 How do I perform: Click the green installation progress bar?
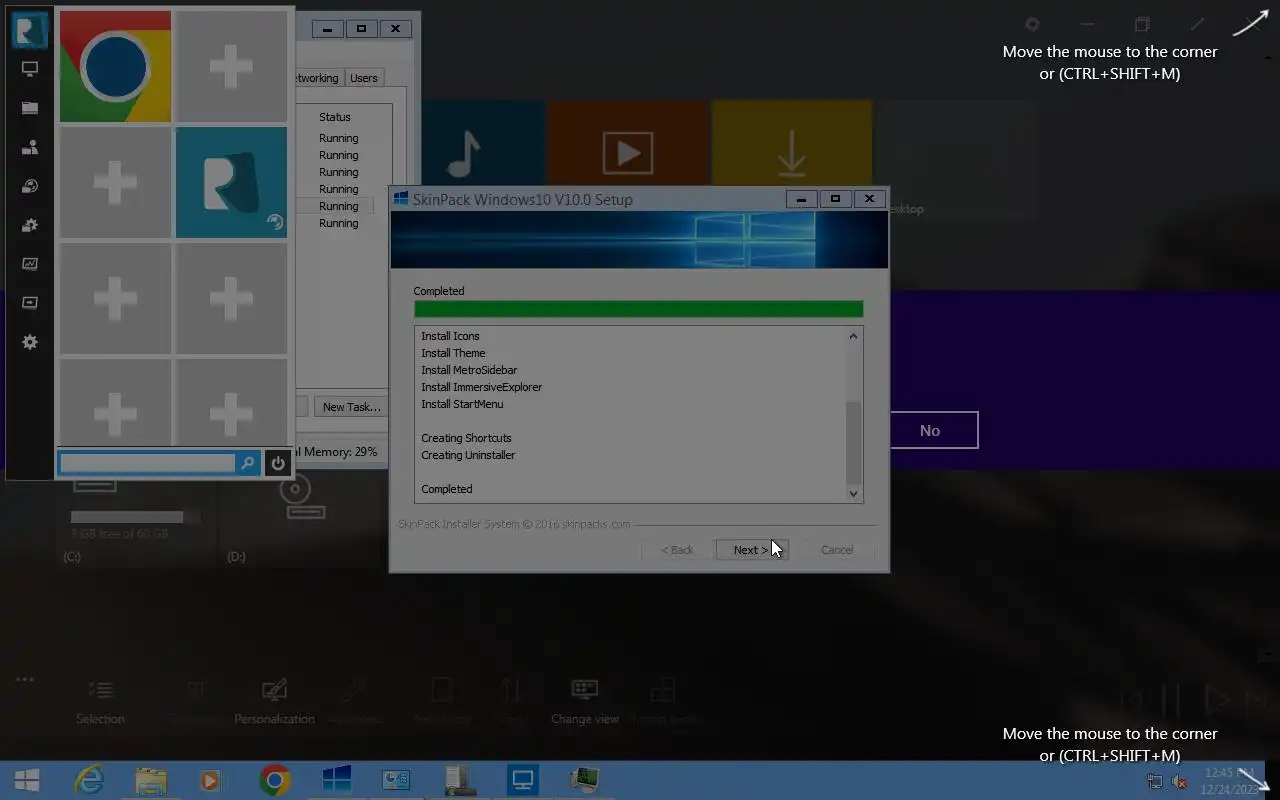(638, 309)
